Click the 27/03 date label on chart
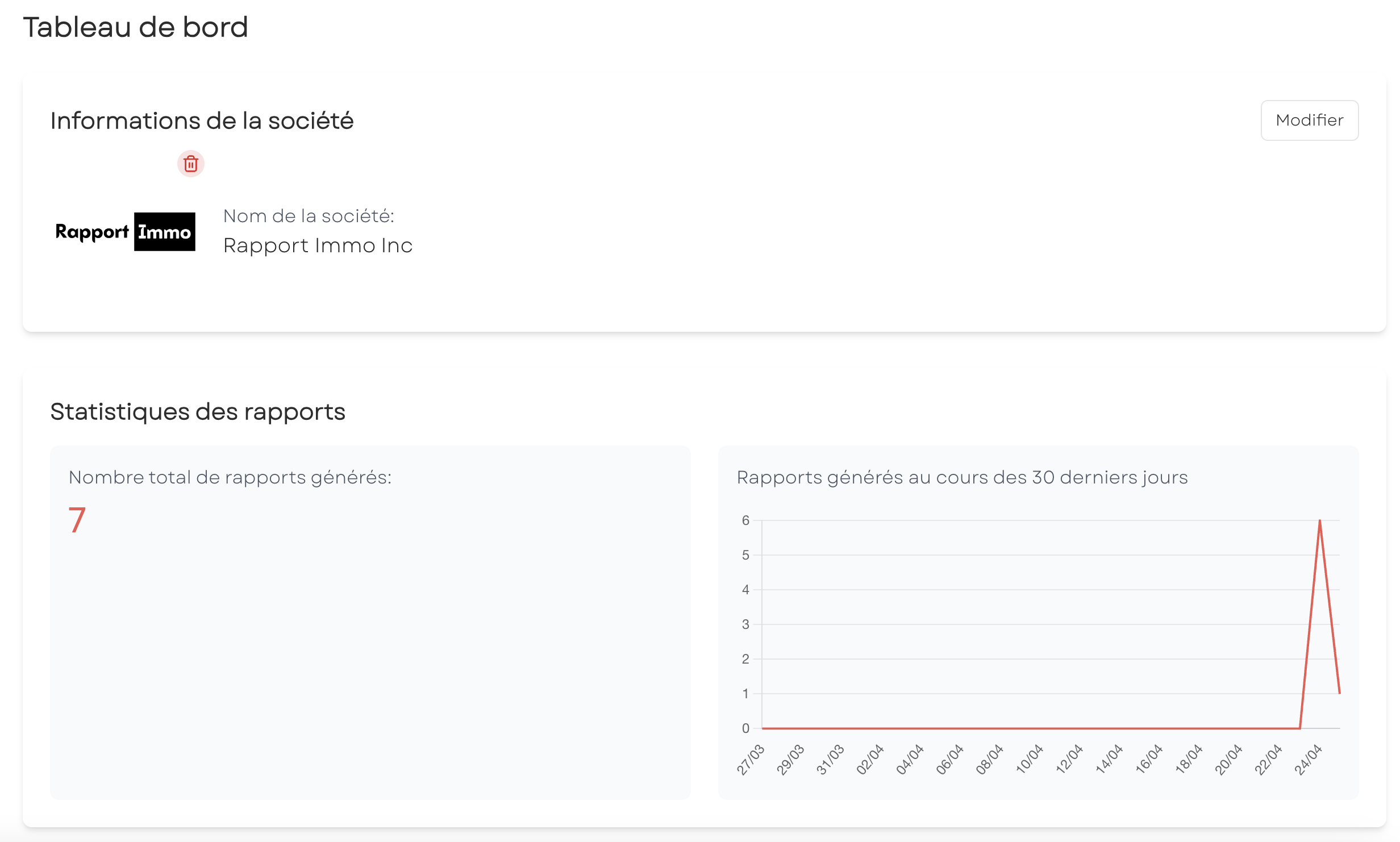Image resolution: width=1400 pixels, height=842 pixels. 751,759
